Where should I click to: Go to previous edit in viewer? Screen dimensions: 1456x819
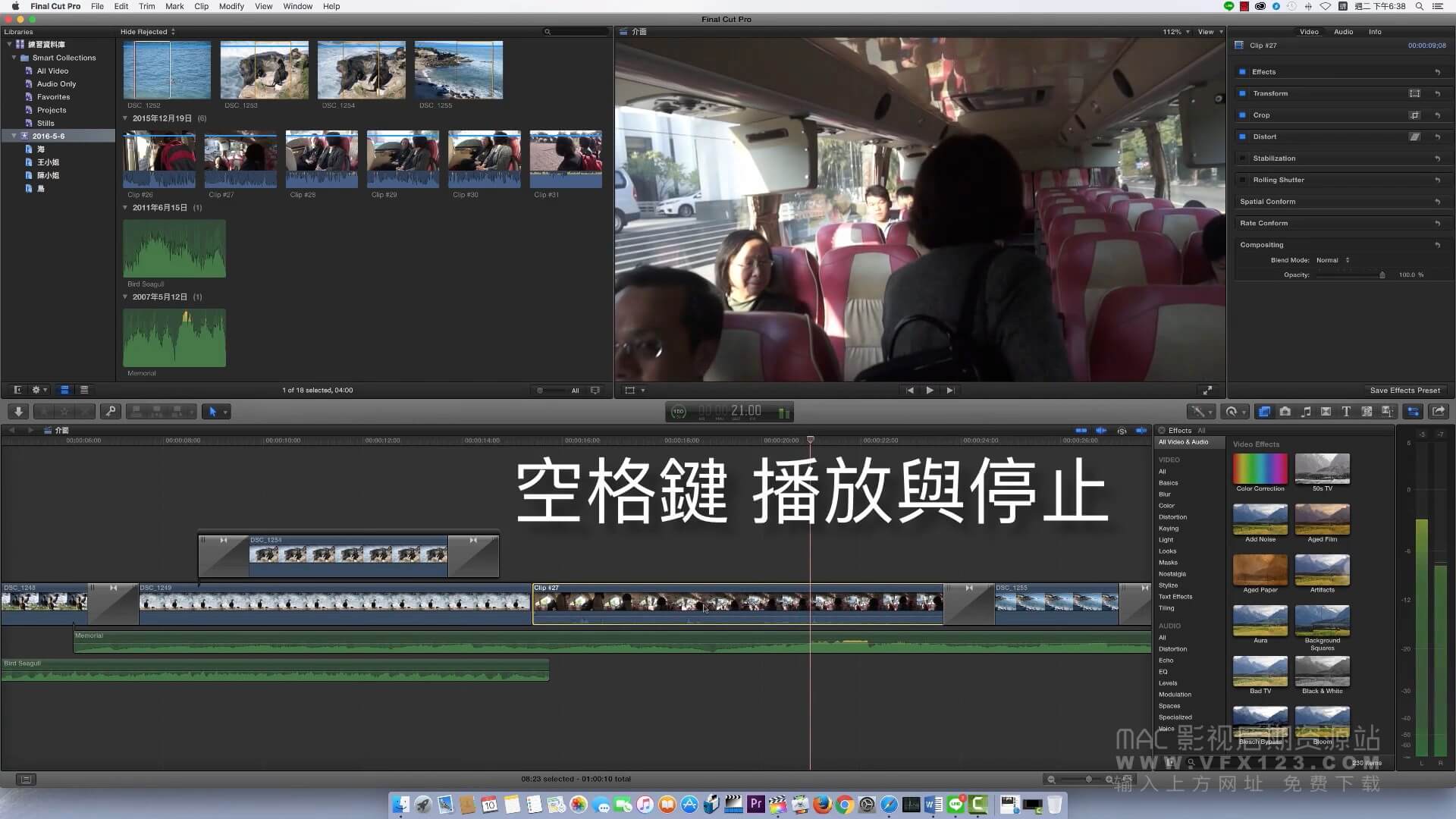tap(910, 391)
